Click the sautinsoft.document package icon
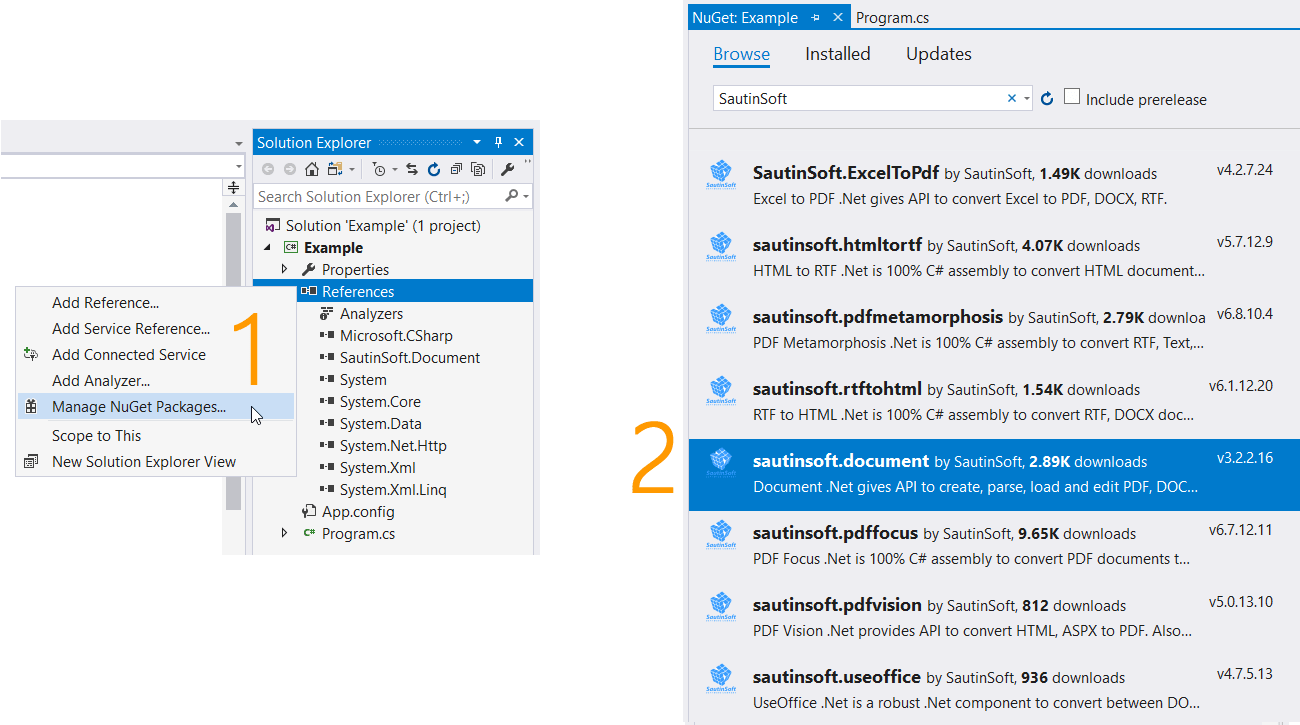 point(719,461)
